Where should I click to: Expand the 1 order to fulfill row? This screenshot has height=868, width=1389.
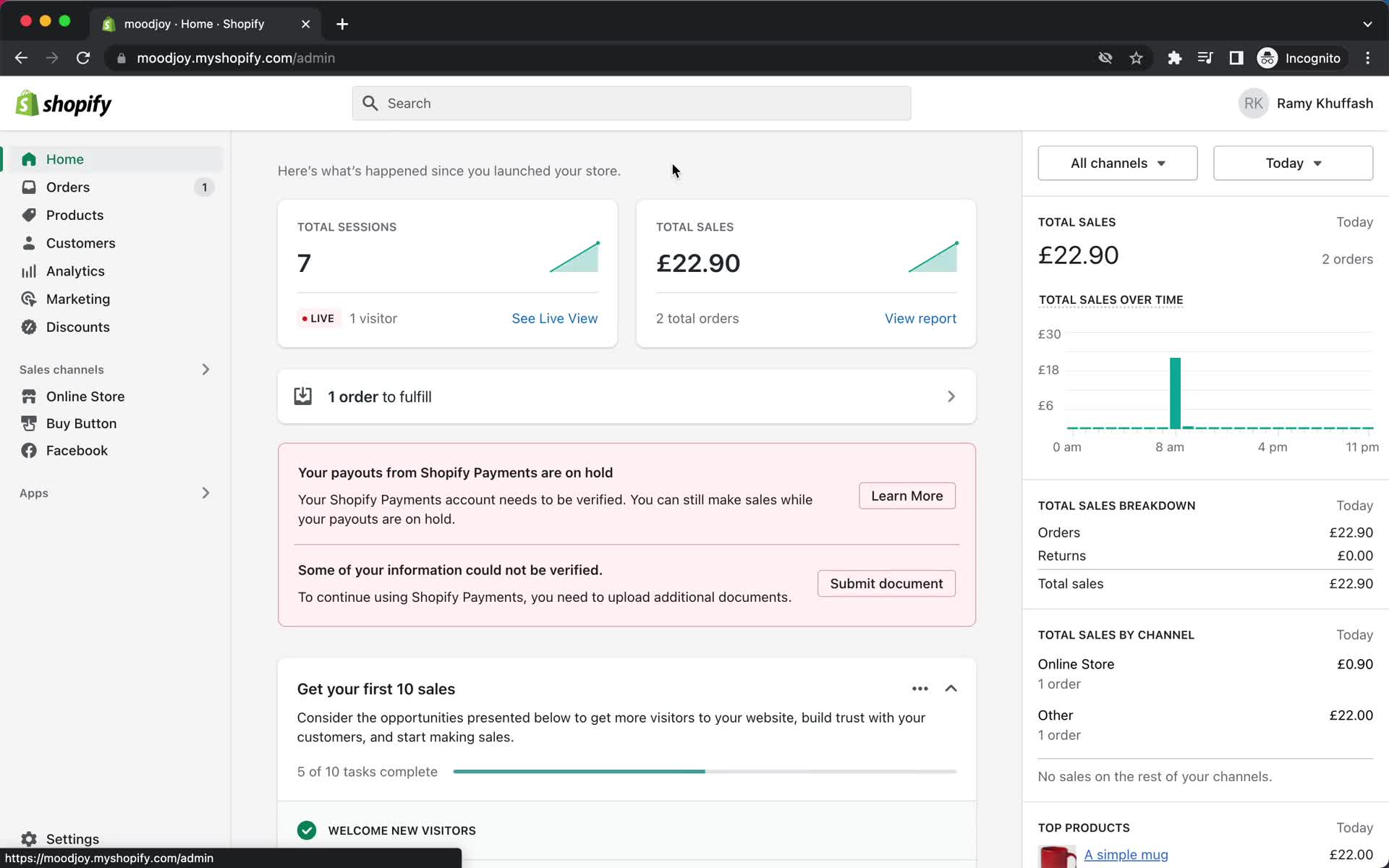click(x=951, y=396)
